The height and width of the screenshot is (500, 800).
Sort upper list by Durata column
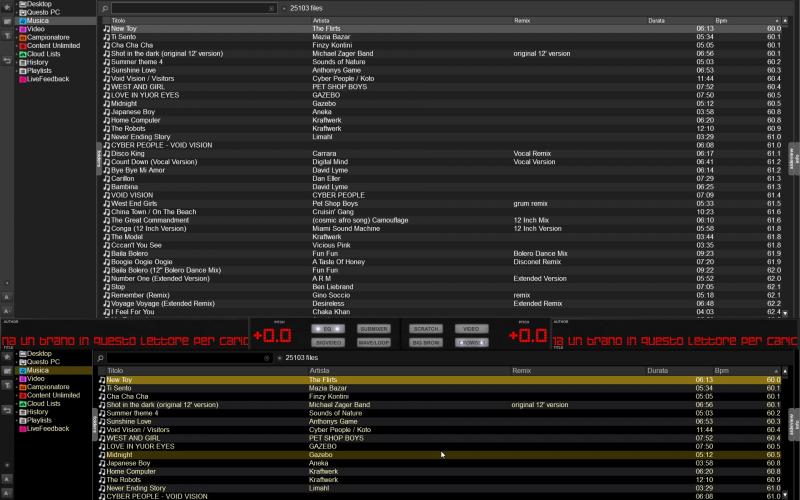tap(656, 20)
